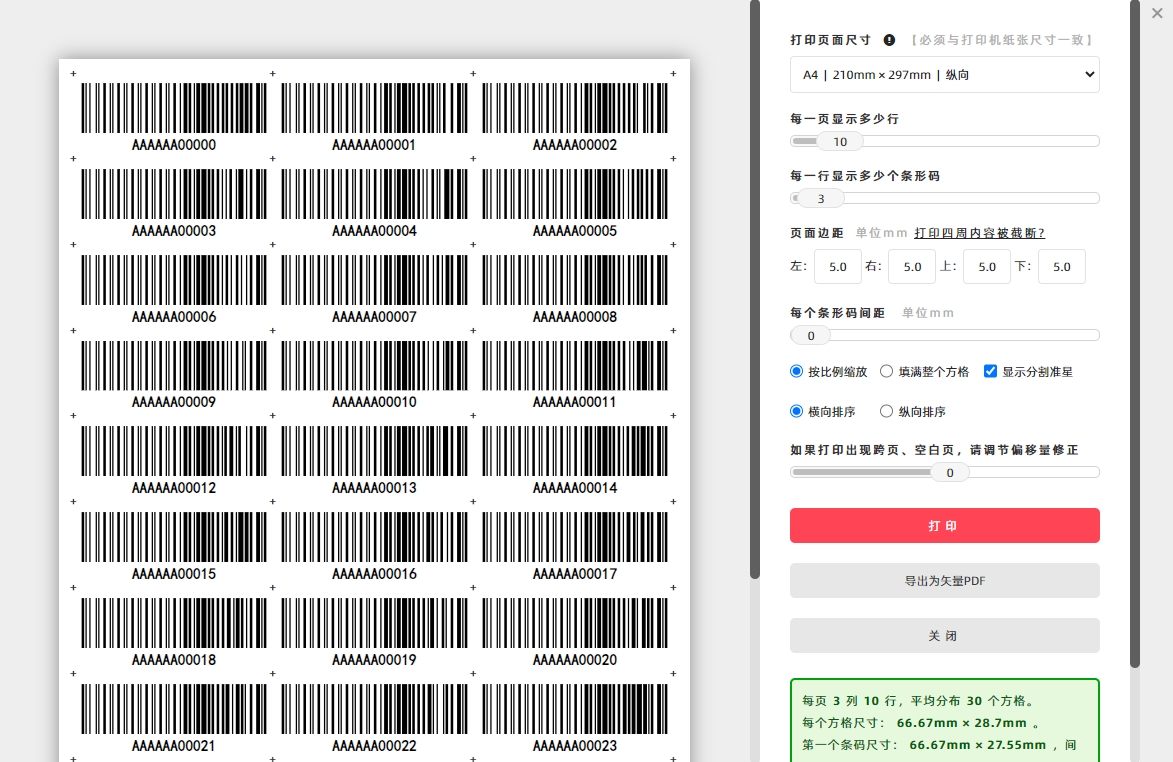1173x762 pixels.
Task: Click the 每个方格尺寸 66.67mm × 28.7mm line
Action: (921, 723)
